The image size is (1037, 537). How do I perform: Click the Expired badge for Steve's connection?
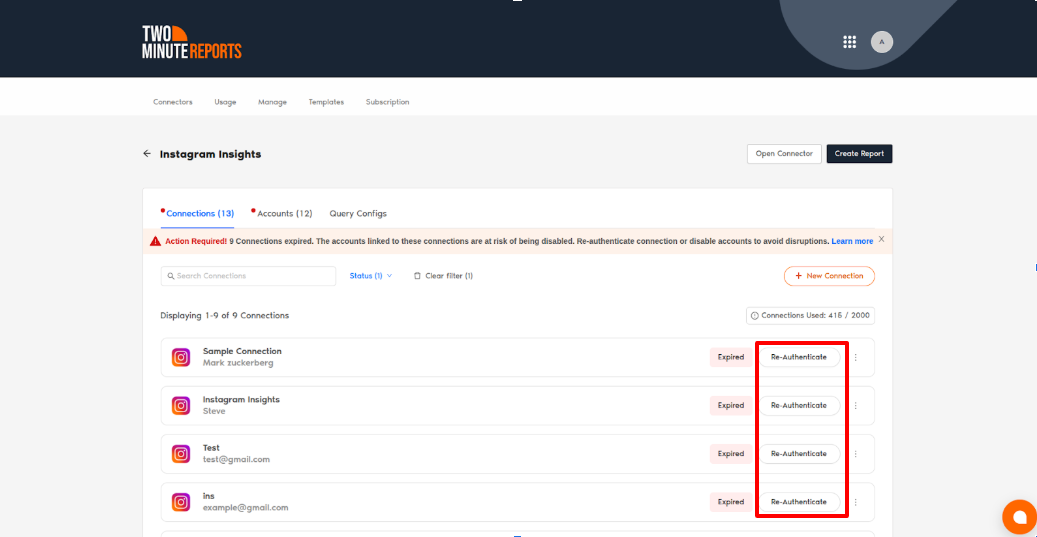click(x=731, y=405)
